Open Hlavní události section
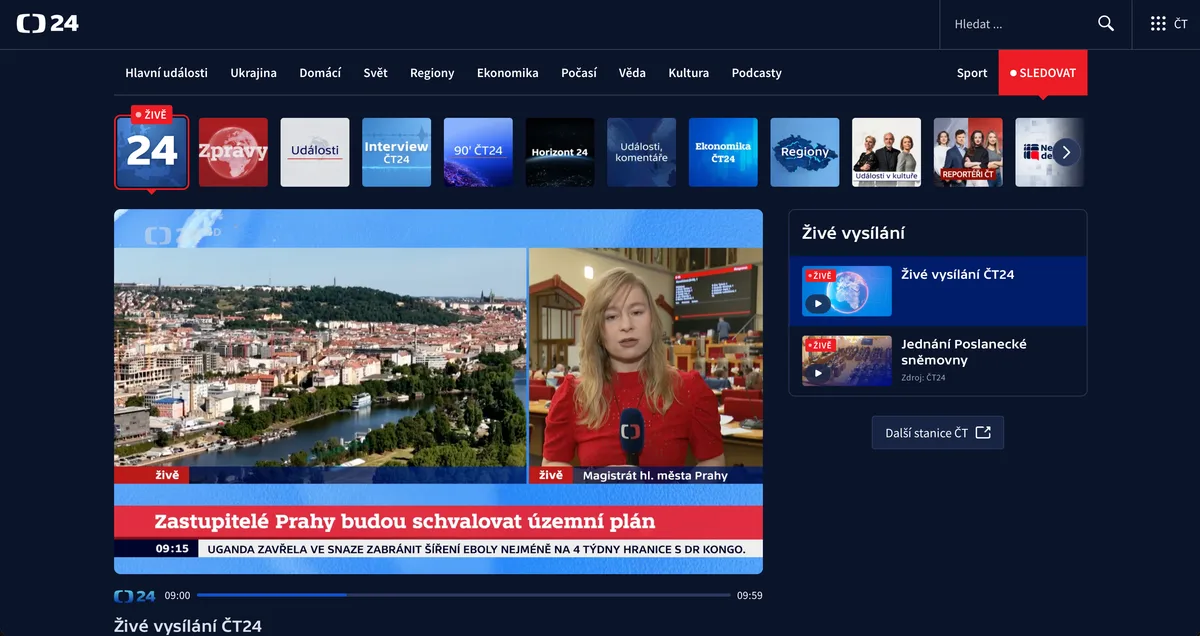1200x636 pixels. click(x=166, y=73)
